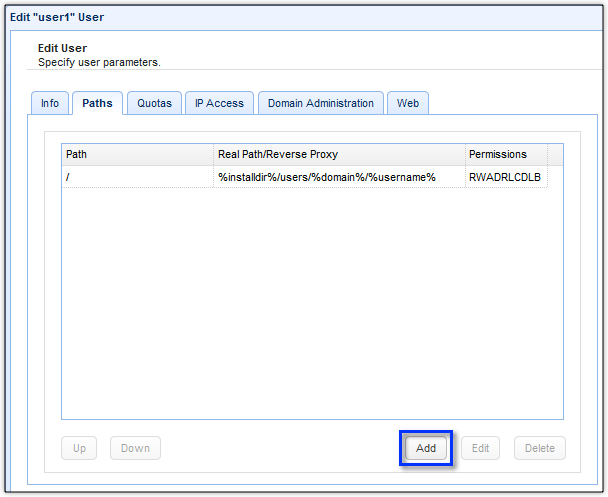Click the Add button
Image resolution: width=608 pixels, height=497 pixels.
tap(426, 448)
